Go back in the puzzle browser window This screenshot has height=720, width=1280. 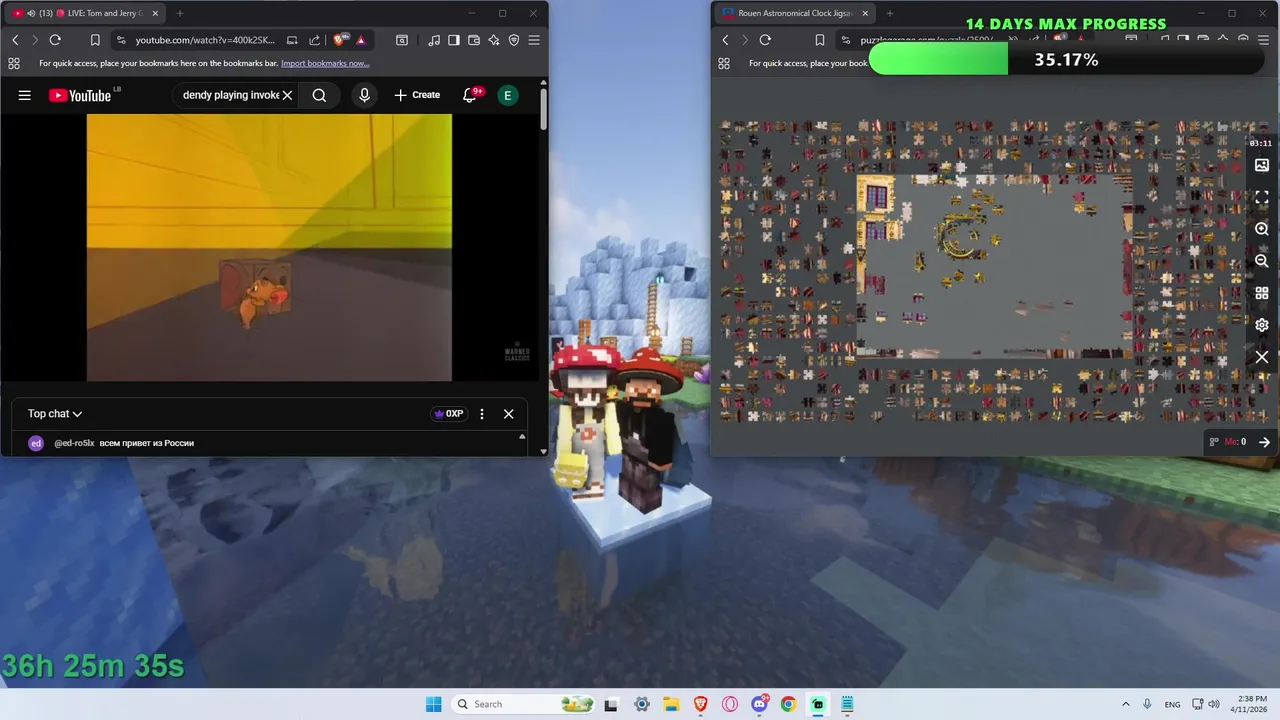725,40
